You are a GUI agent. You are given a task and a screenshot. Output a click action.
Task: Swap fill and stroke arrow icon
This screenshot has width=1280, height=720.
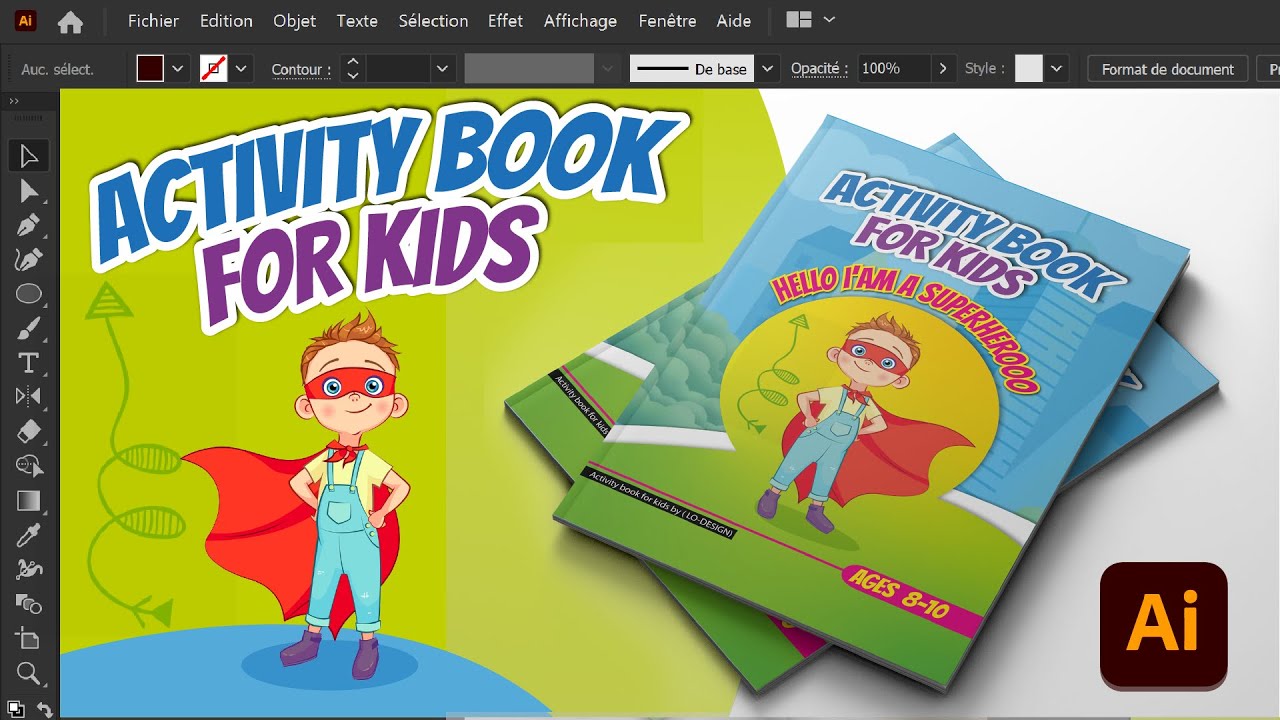coord(44,709)
